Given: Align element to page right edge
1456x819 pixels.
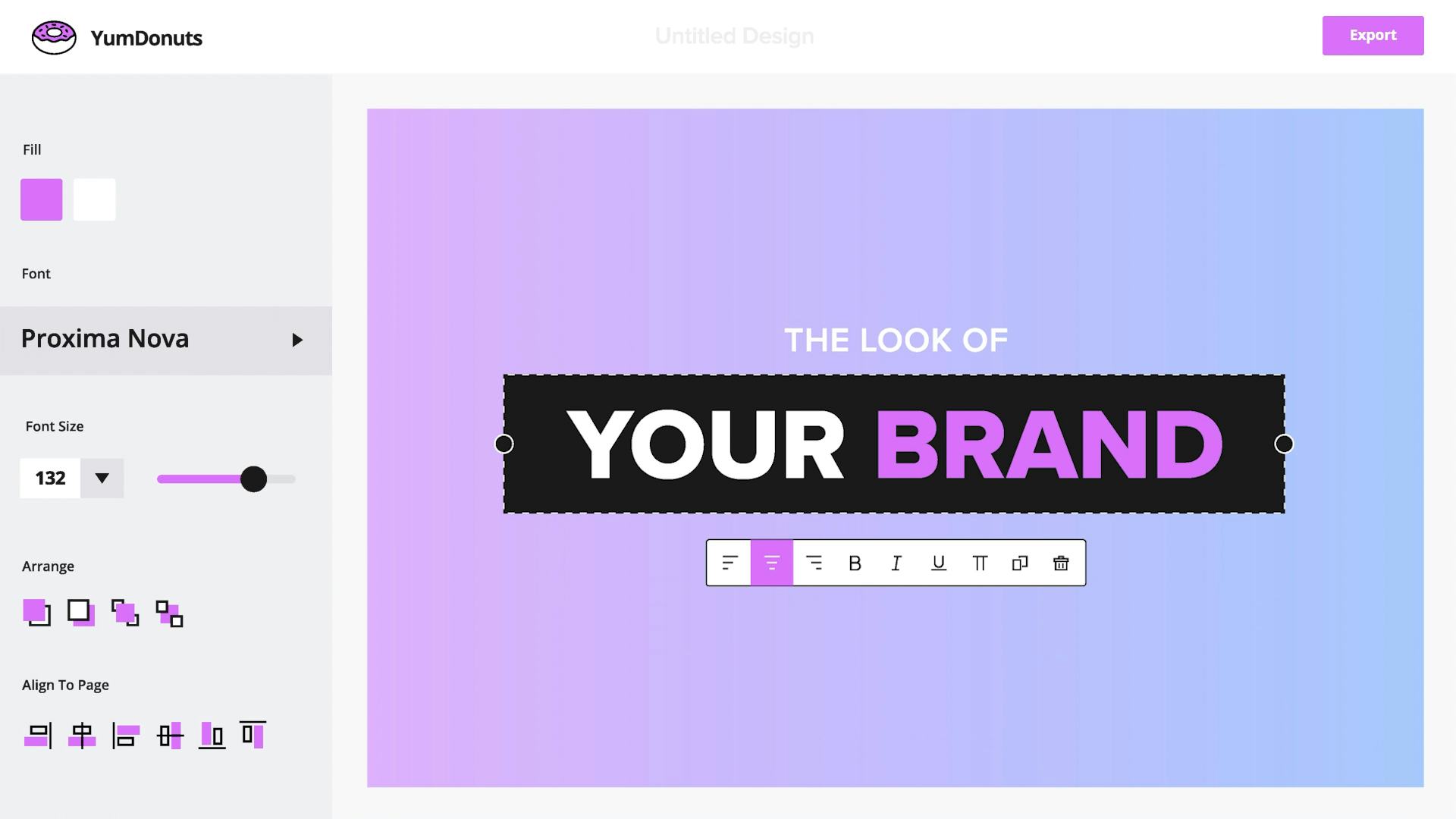Looking at the screenshot, I should pyautogui.click(x=38, y=735).
